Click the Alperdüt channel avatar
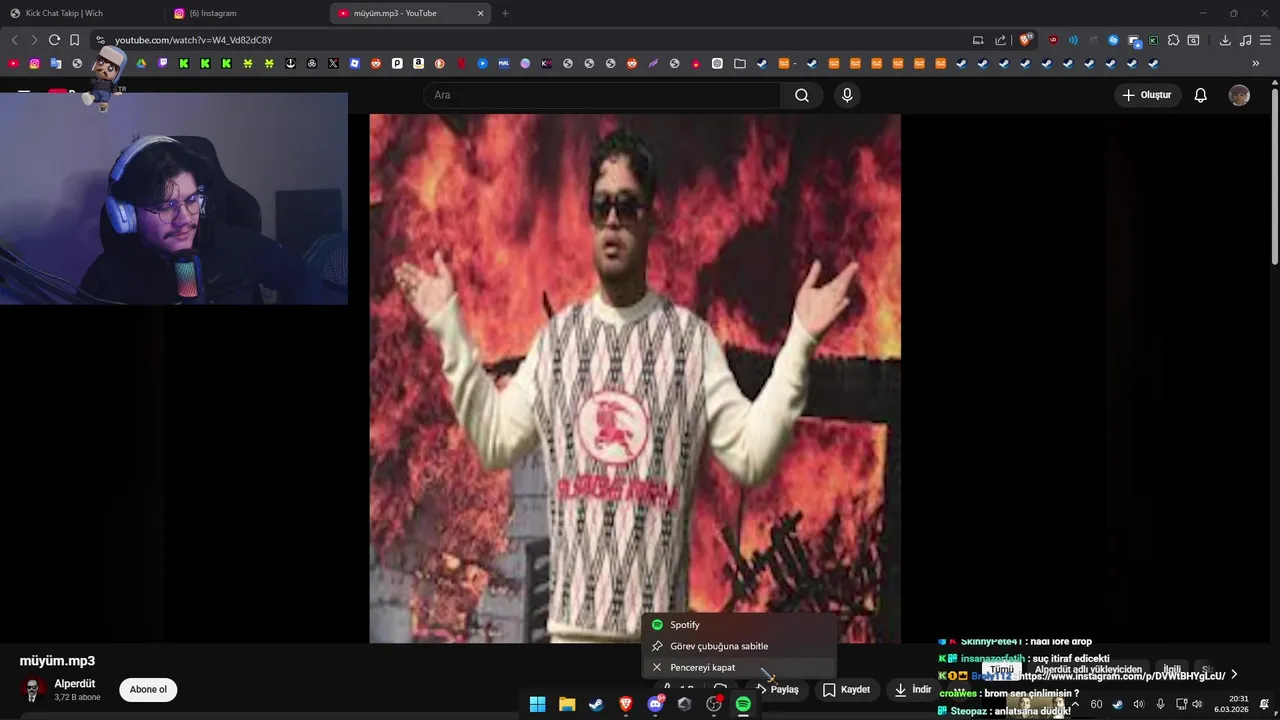 (32, 690)
